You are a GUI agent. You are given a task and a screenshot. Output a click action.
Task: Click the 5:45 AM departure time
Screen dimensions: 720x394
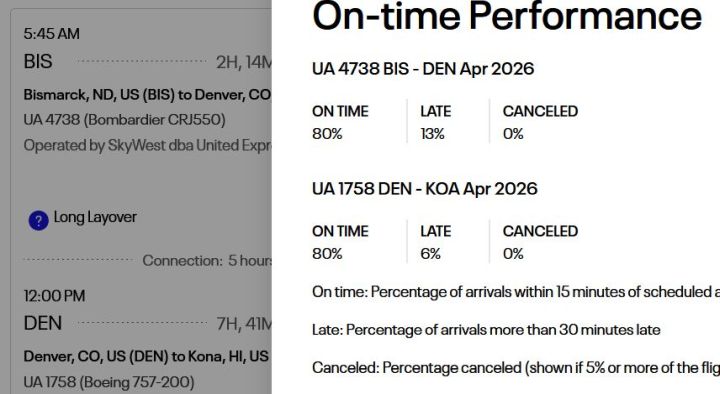51,34
